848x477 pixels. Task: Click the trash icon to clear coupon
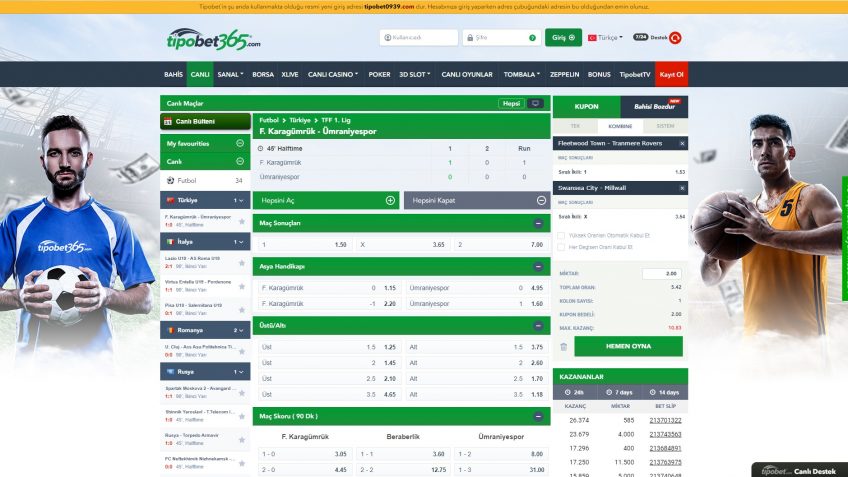pyautogui.click(x=563, y=347)
